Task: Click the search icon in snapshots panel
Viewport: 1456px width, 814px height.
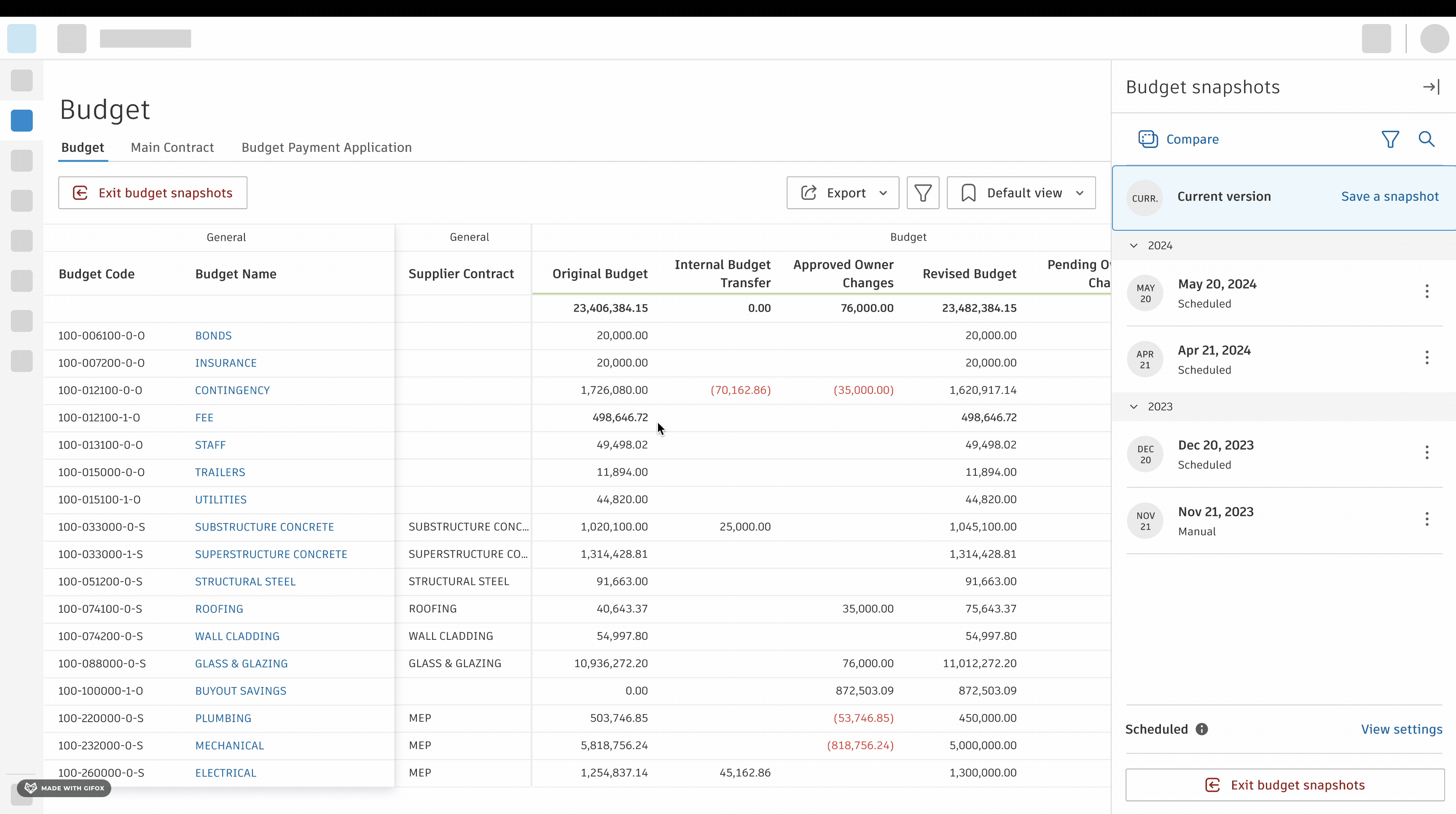Action: coord(1426,139)
